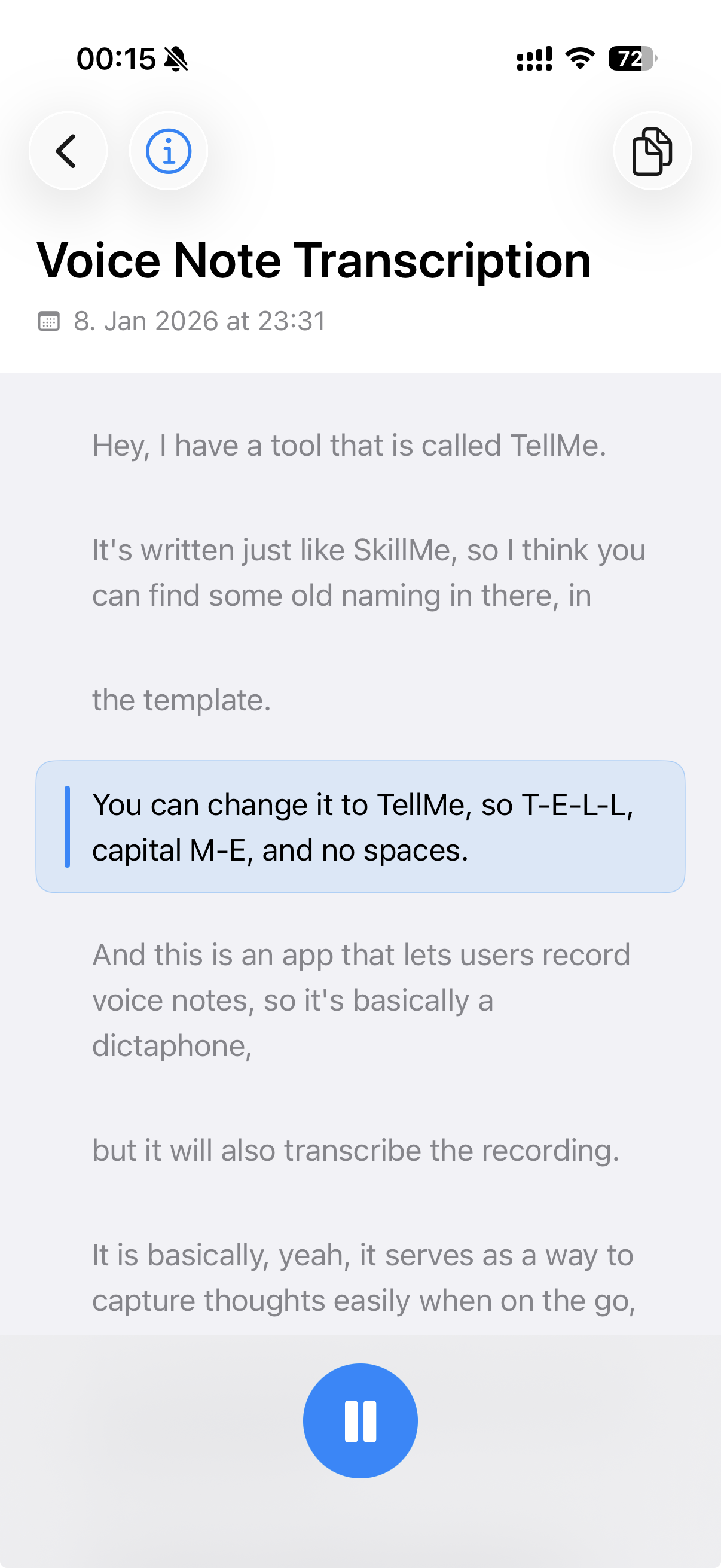
Task: Click the calendar icon beside the date
Action: [48, 319]
